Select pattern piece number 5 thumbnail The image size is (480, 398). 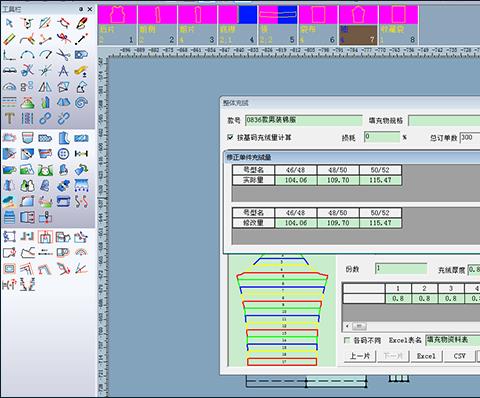278,25
